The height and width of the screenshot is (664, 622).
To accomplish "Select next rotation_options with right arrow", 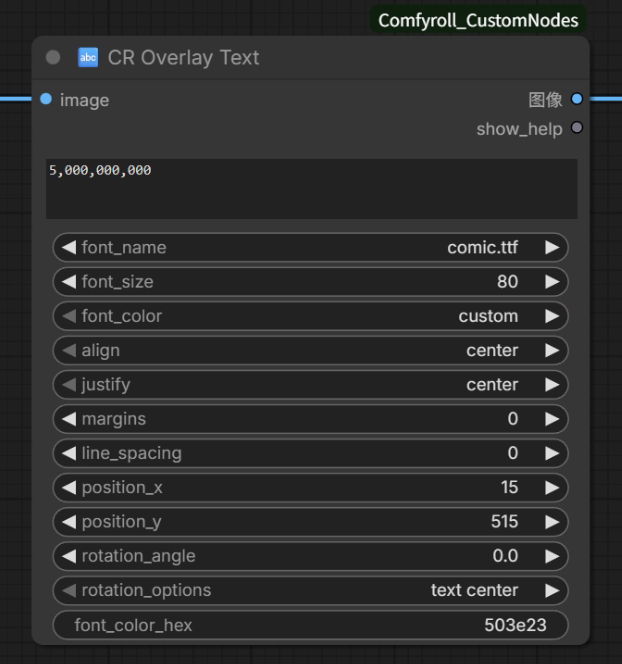I will [x=552, y=590].
